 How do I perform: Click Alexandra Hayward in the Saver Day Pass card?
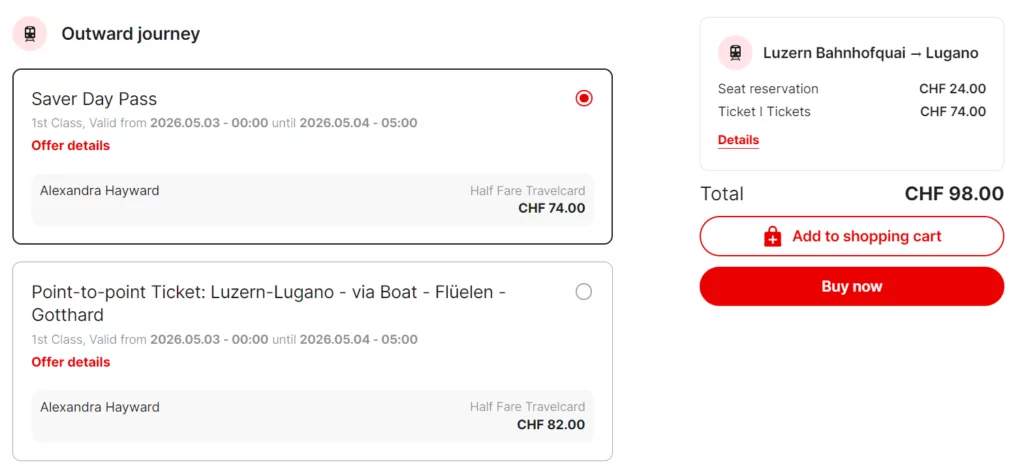tap(99, 191)
